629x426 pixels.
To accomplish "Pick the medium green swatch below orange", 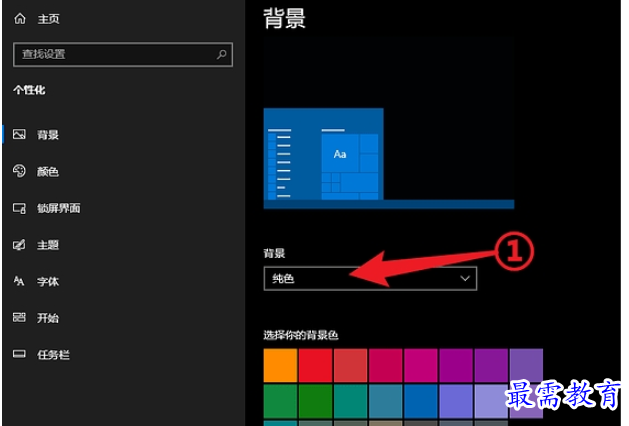I will 280,401.
